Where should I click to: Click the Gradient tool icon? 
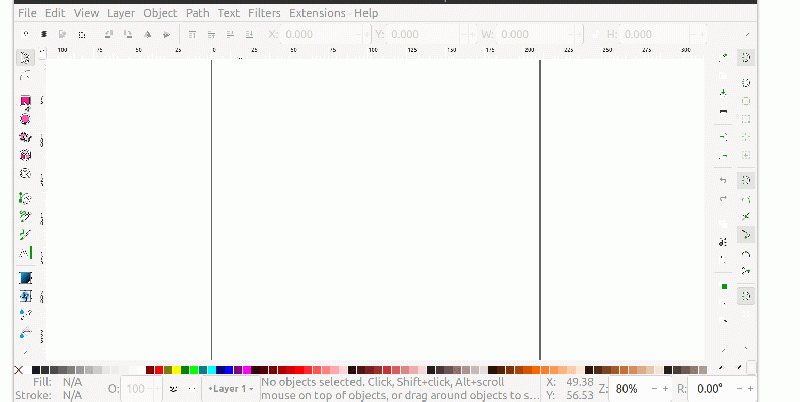pos(25,278)
